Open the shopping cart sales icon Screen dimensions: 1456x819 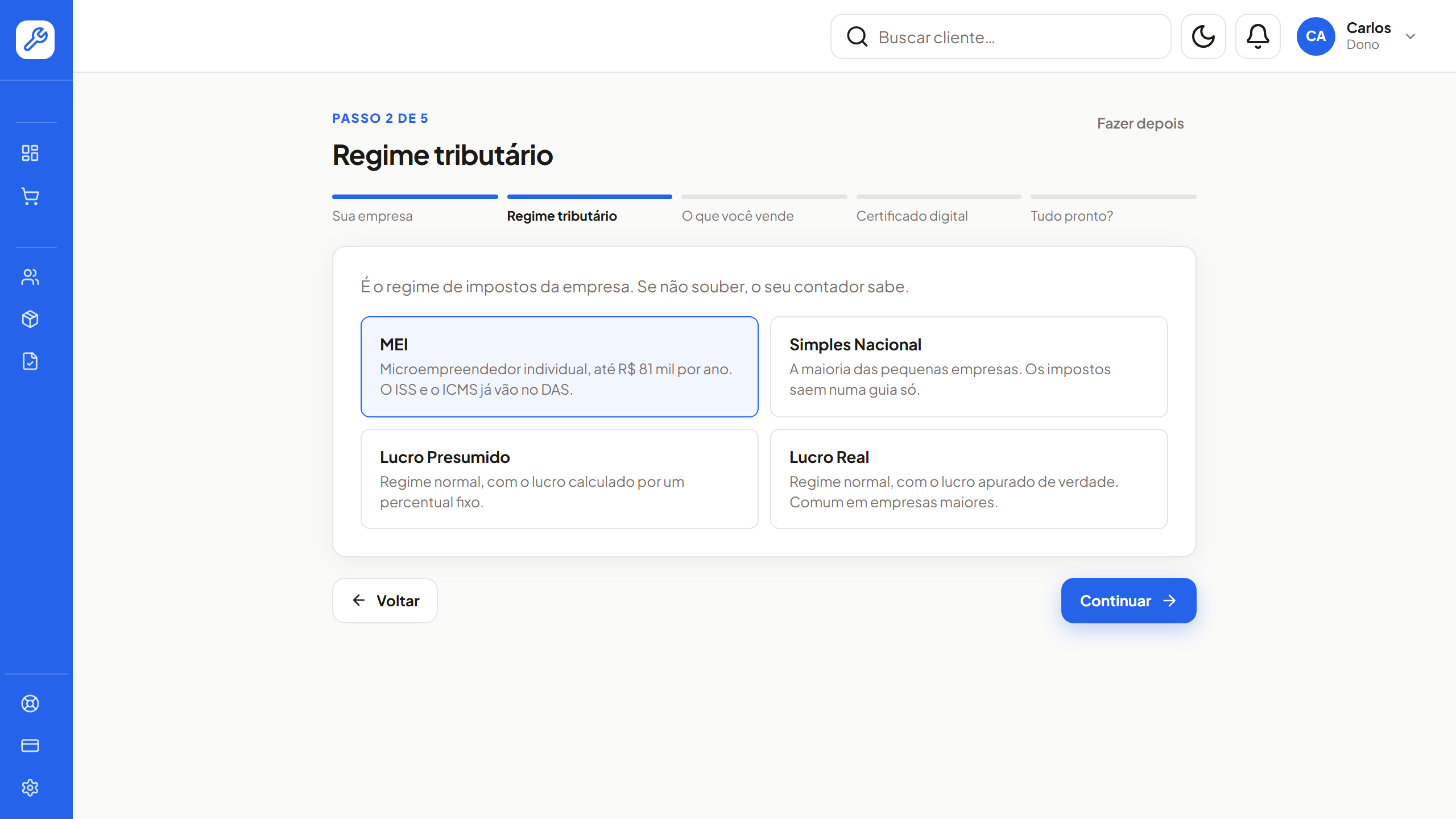coord(30,196)
